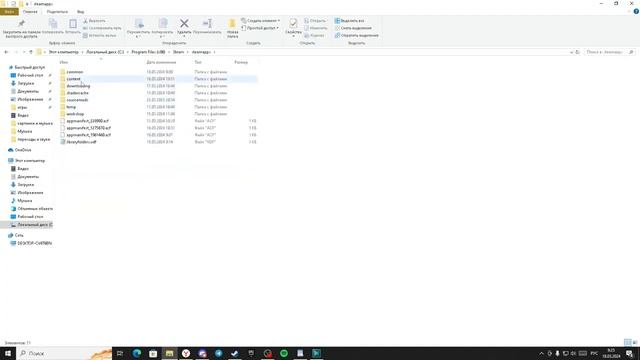
Task: Open Microsoft Edge from the taskbar
Action: pyautogui.click(x=137, y=353)
